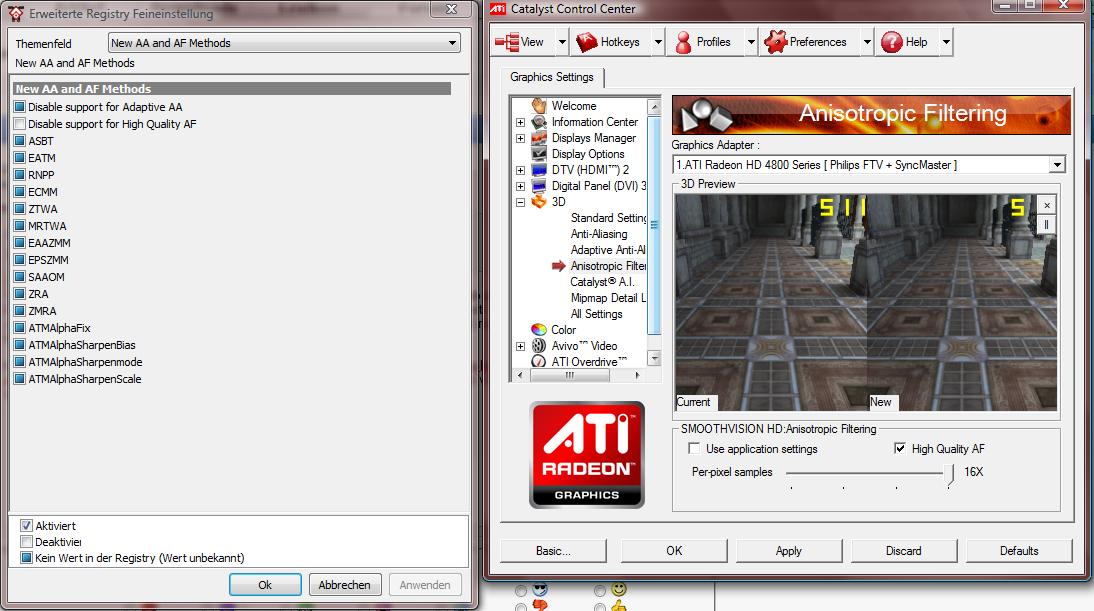
Task: Open the Themenfeld dropdown
Action: pos(285,43)
